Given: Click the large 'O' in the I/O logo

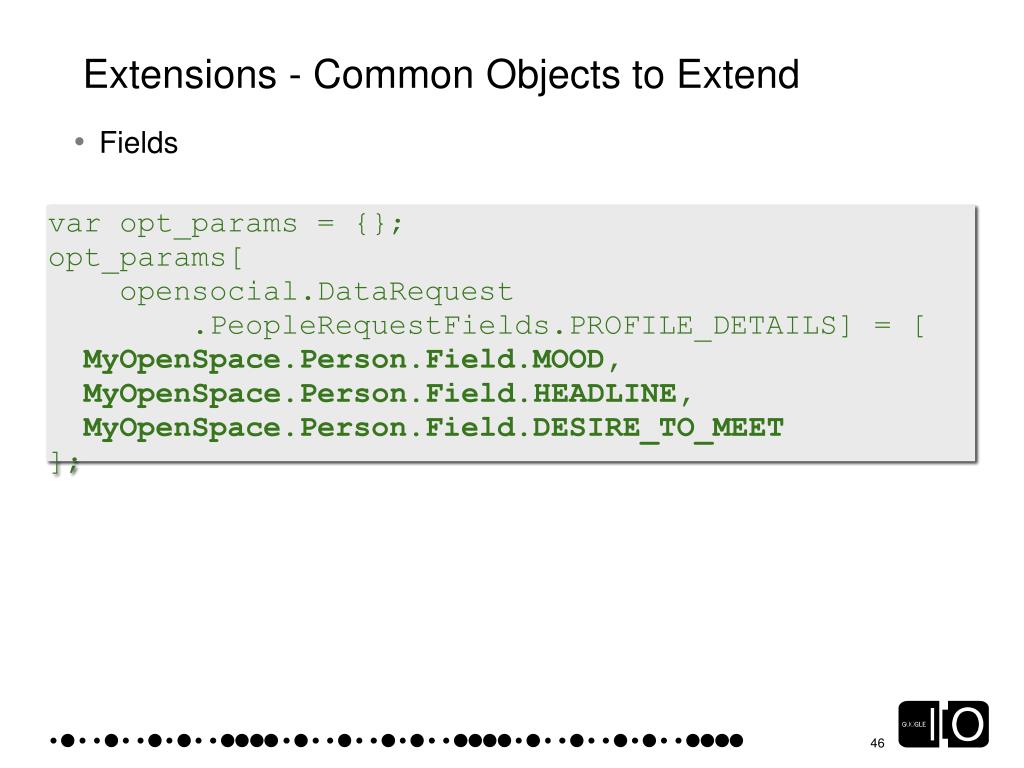Looking at the screenshot, I should coord(967,724).
